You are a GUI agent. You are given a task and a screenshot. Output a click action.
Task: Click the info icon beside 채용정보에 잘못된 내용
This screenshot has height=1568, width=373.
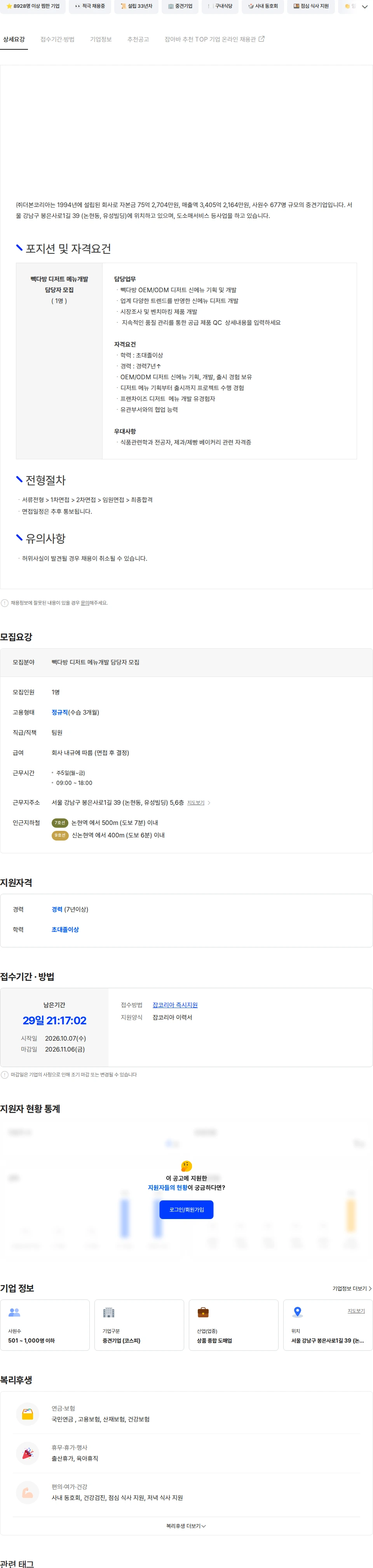[5, 603]
